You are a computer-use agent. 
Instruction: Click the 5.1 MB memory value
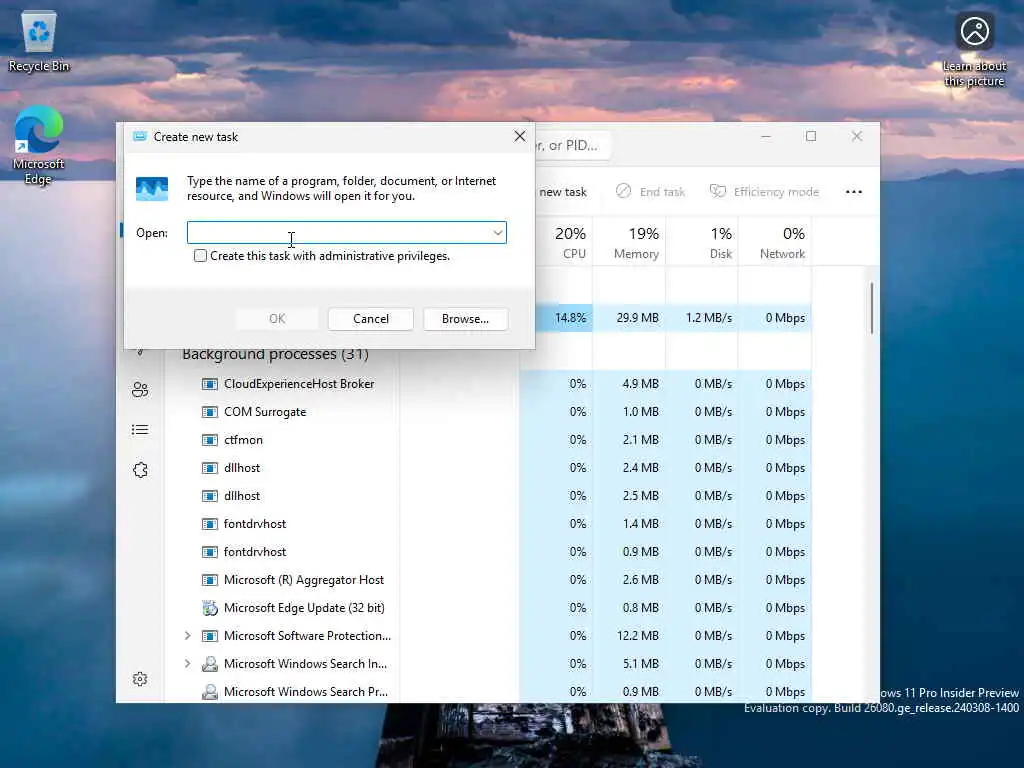[640, 664]
